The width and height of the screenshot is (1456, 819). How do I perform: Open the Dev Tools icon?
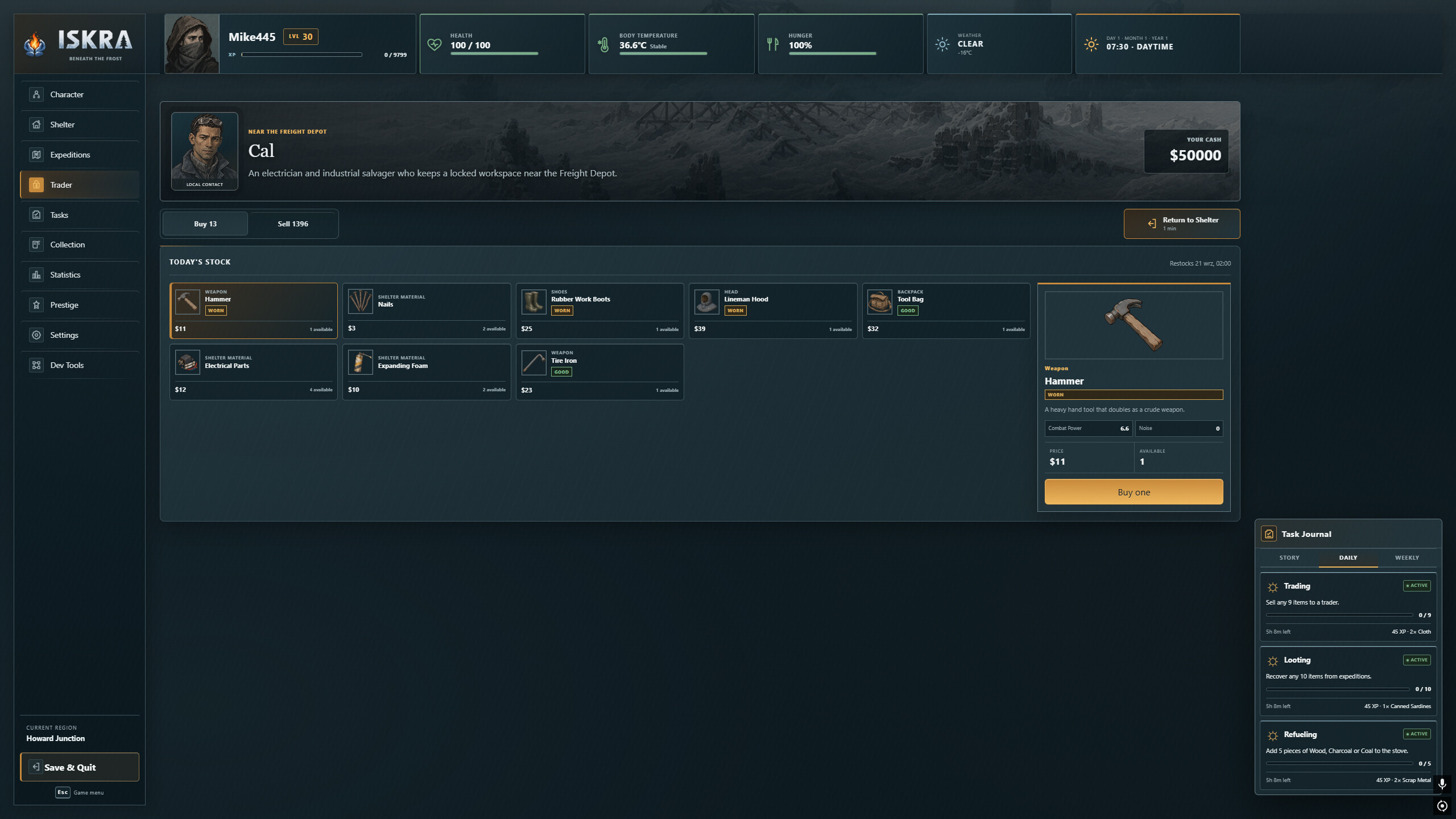(36, 365)
